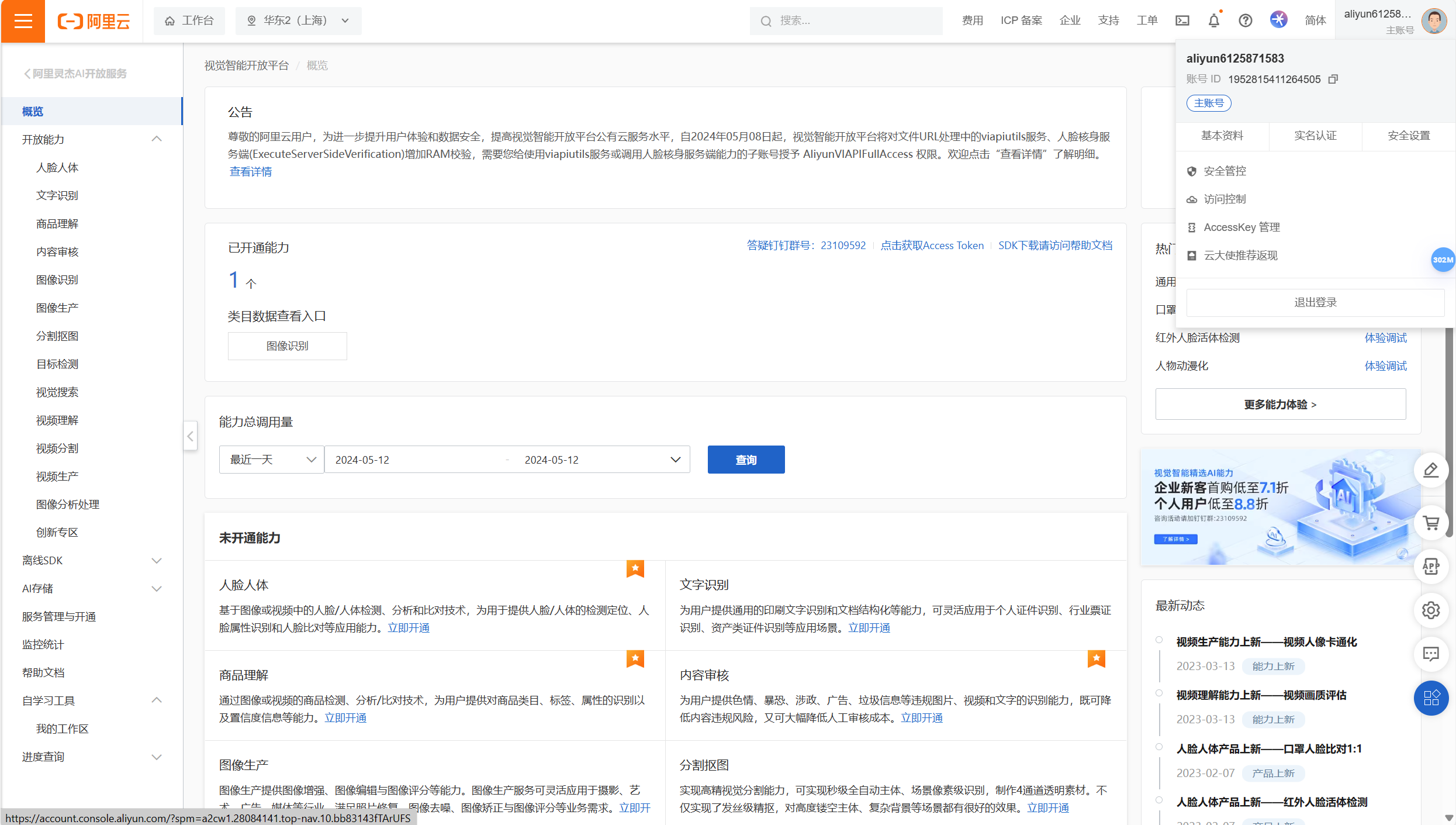The width and height of the screenshot is (1456, 825).
Task: Select 概览 in the sidebar
Action: [x=92, y=111]
